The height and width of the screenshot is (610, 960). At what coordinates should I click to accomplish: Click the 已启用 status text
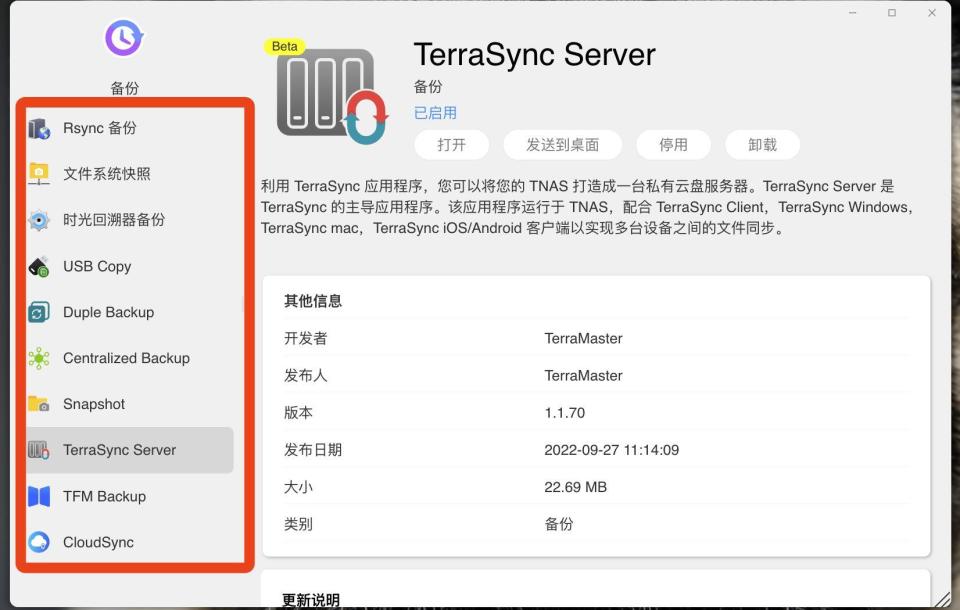[435, 113]
